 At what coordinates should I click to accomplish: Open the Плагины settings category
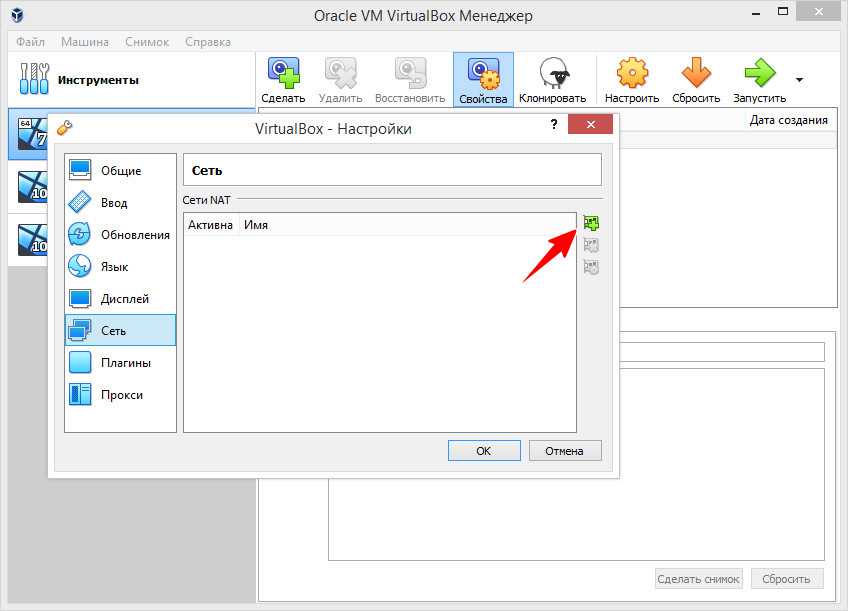tap(121, 362)
